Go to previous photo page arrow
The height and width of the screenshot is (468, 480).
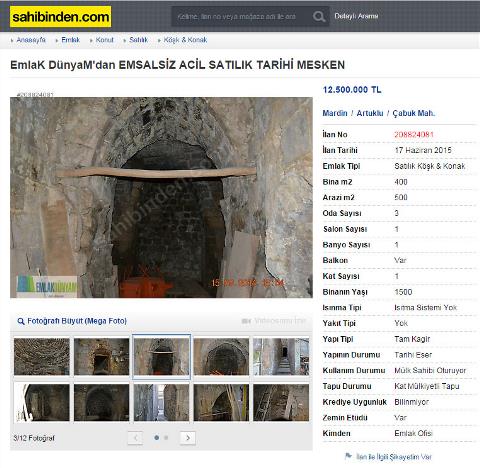[135, 438]
